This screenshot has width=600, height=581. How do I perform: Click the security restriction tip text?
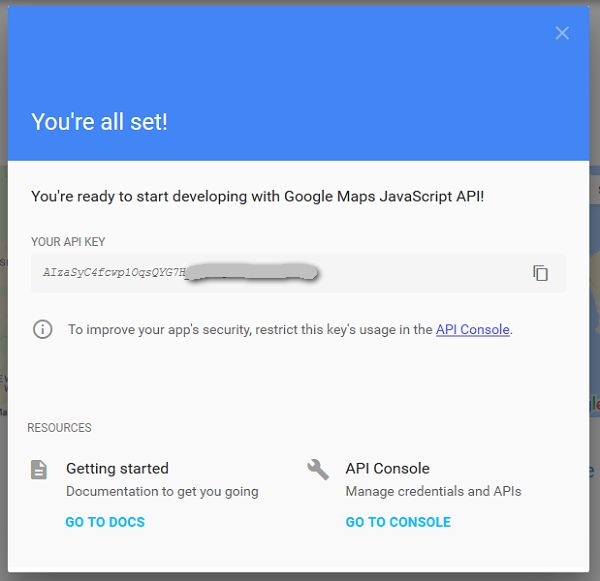290,330
